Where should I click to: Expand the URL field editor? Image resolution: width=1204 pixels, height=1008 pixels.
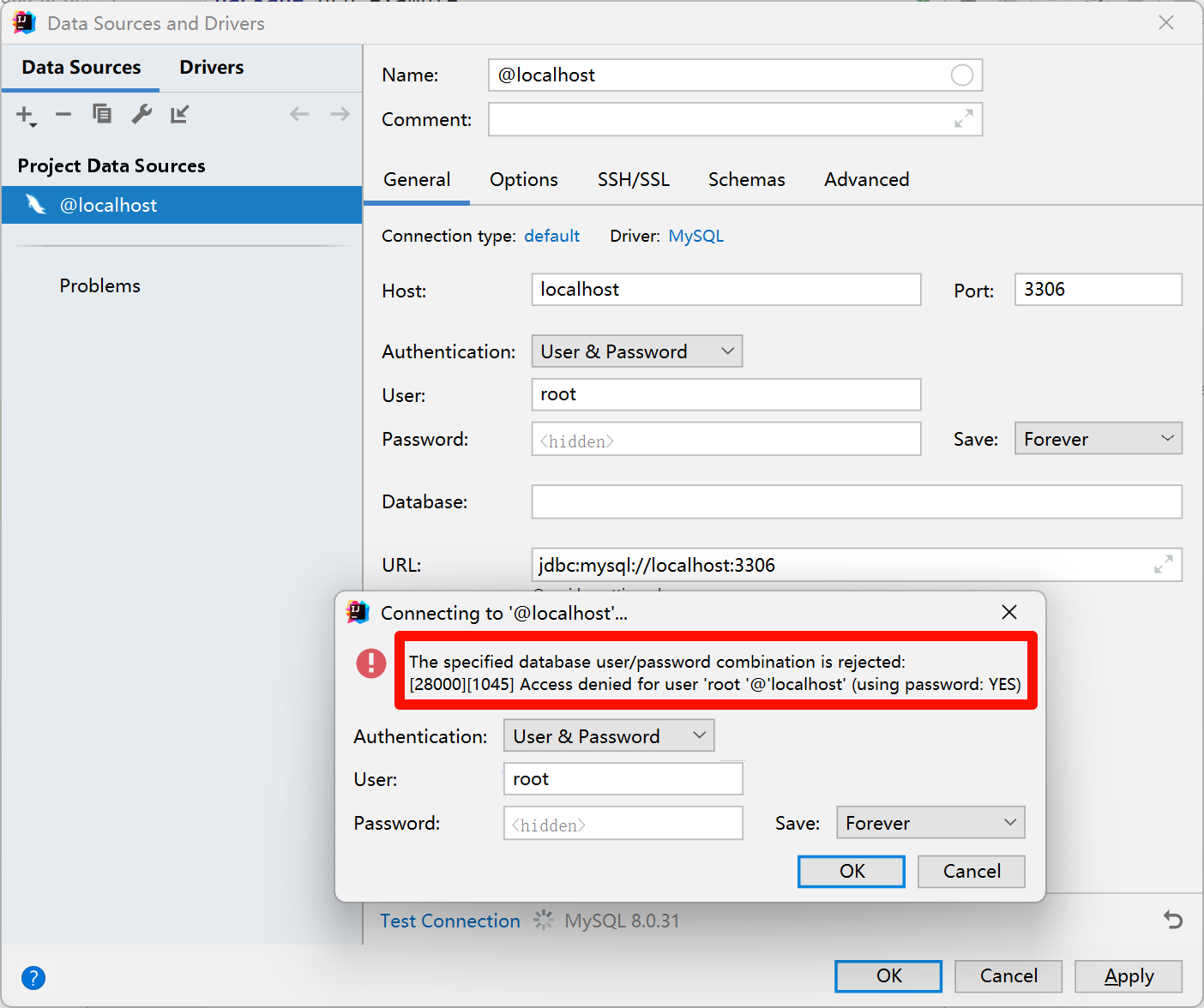tap(1164, 565)
